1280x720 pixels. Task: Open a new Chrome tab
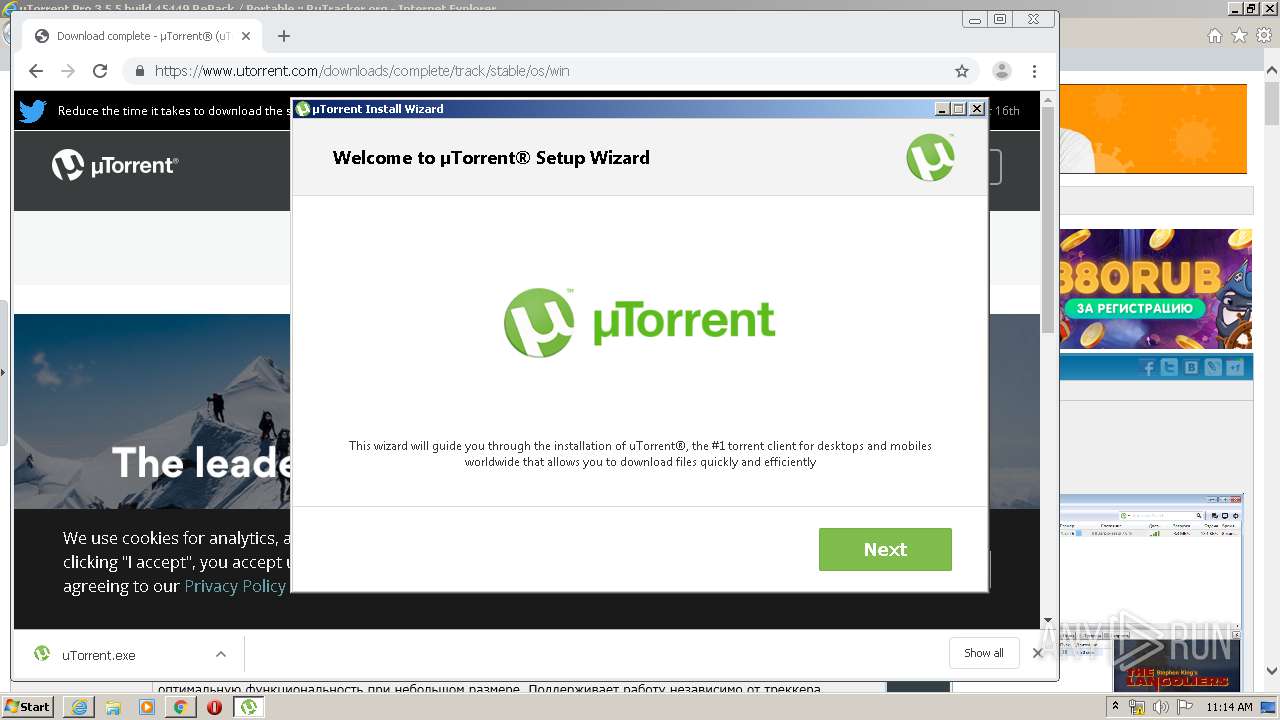coord(284,36)
